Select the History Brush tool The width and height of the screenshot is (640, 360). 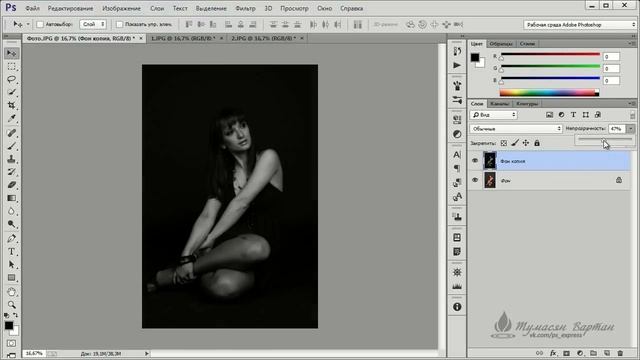(11, 172)
